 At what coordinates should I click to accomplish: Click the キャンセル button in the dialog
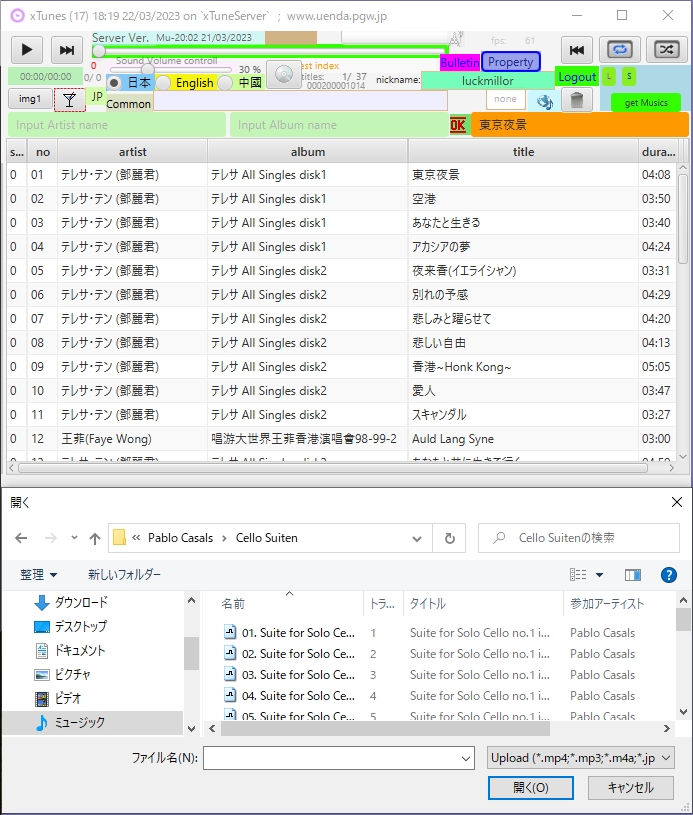pos(630,788)
